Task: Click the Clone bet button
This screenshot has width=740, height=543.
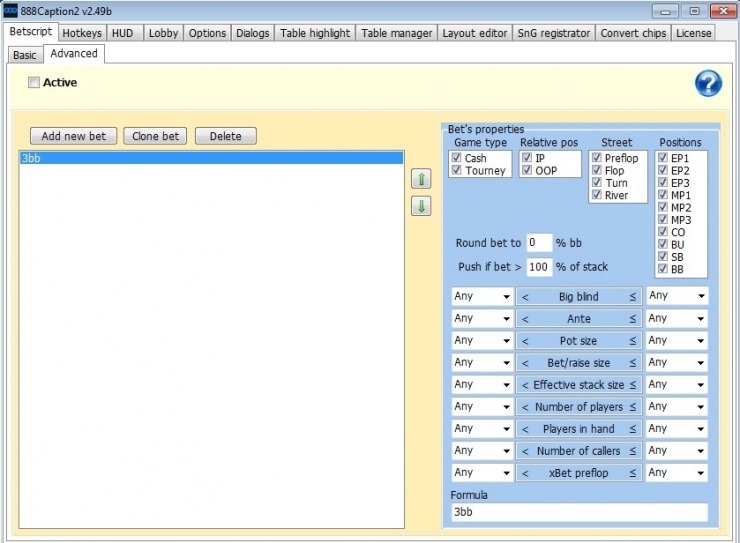Action: (155, 136)
